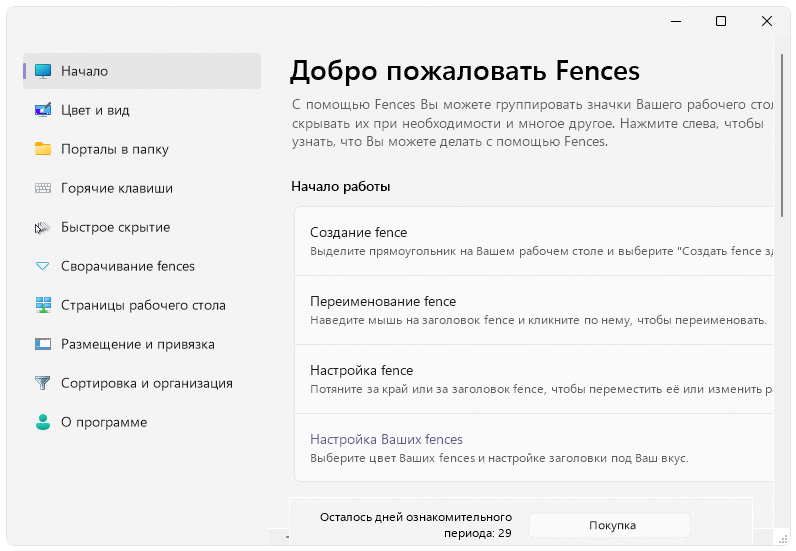Viewport: 796px width, 551px height.
Task: Click the Настройка Ваших fences link
Action: pyautogui.click(x=386, y=440)
